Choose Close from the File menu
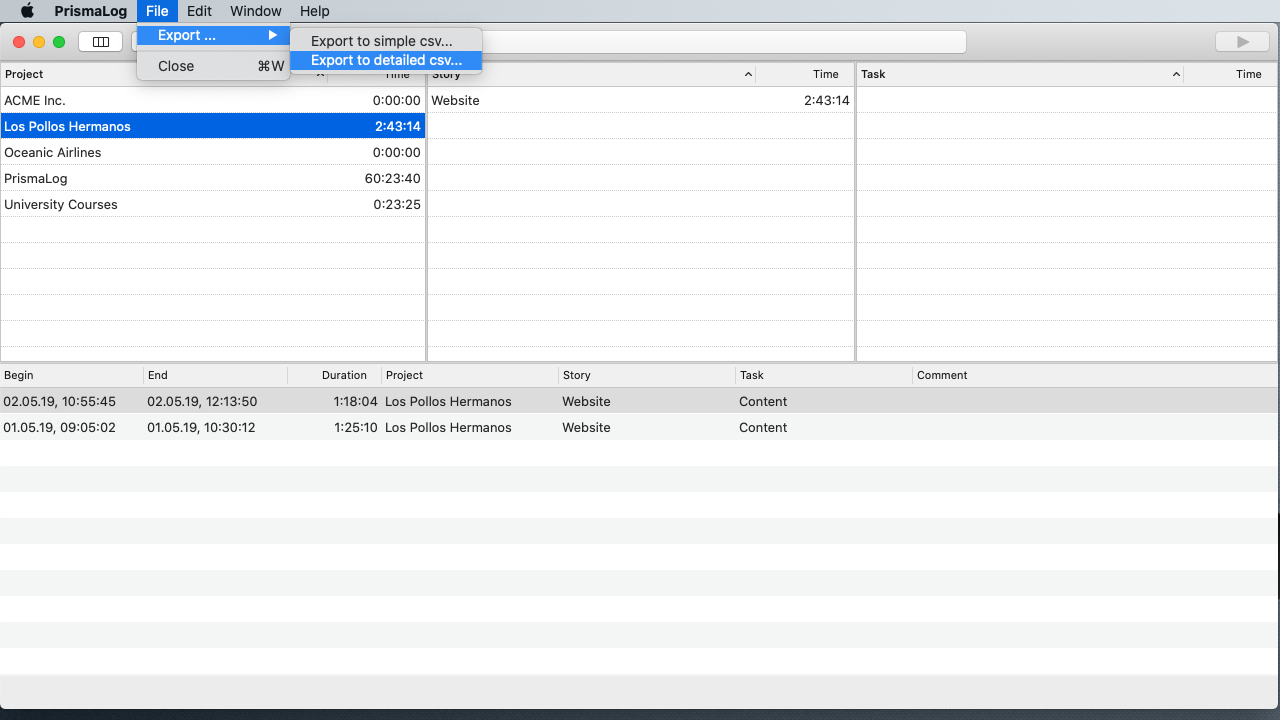 click(213, 66)
